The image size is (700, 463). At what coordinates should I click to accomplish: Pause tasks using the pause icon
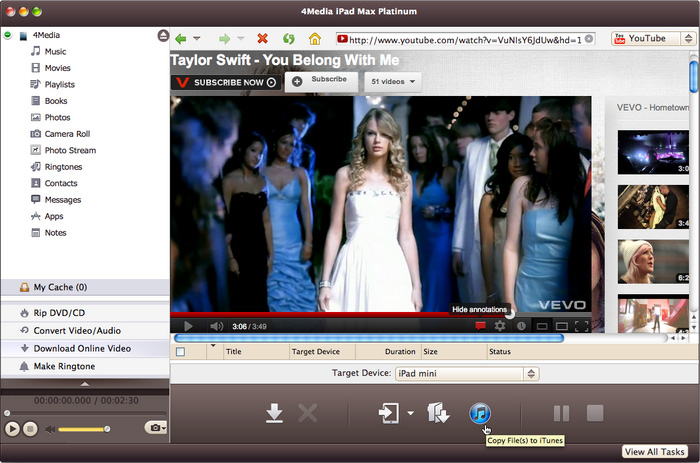click(561, 413)
